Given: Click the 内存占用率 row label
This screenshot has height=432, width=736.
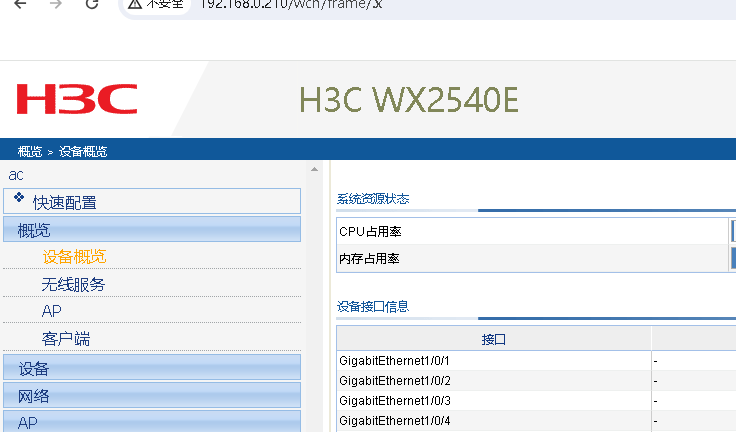Looking at the screenshot, I should (x=369, y=259).
